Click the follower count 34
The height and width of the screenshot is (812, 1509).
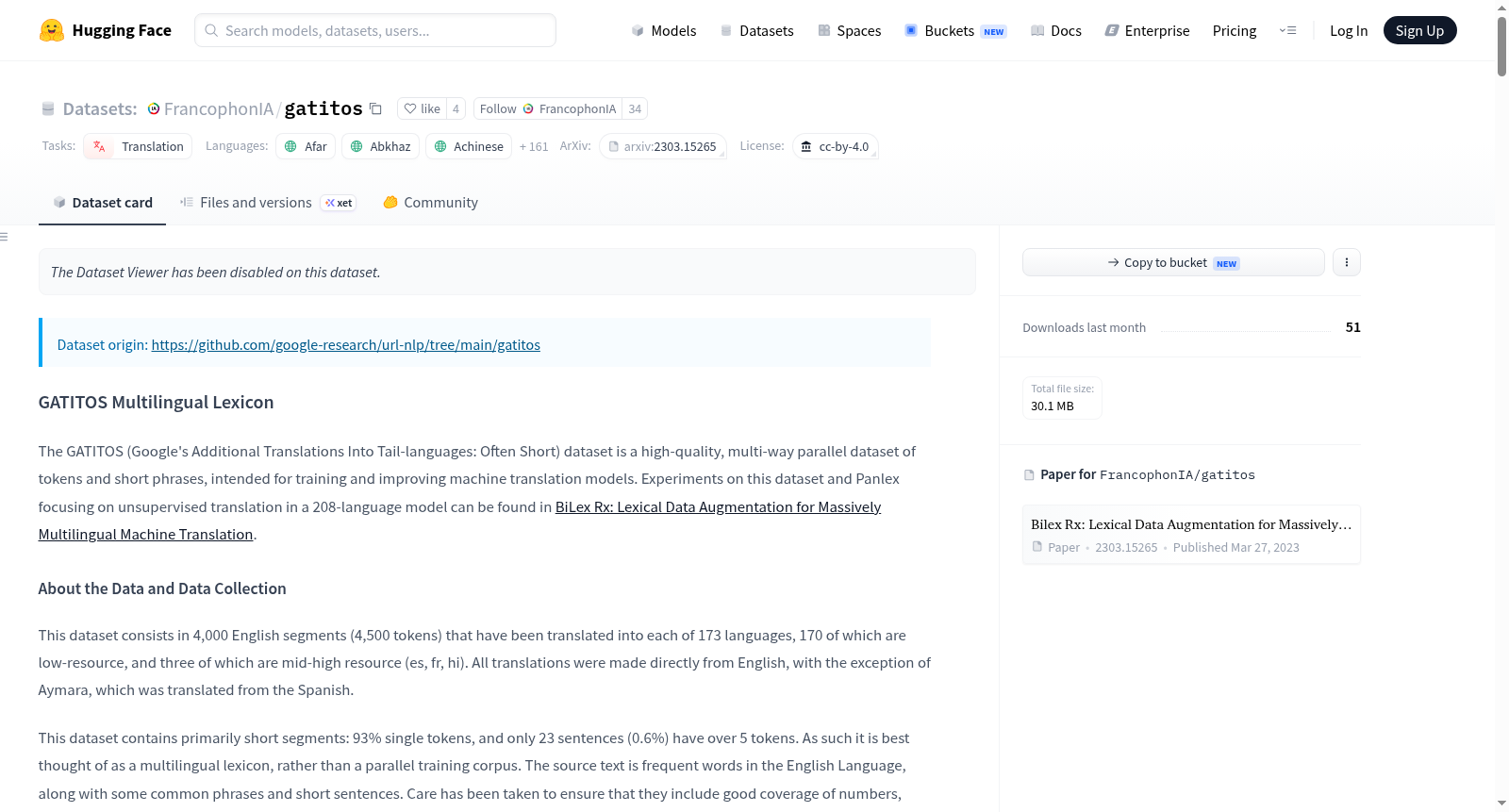[635, 108]
